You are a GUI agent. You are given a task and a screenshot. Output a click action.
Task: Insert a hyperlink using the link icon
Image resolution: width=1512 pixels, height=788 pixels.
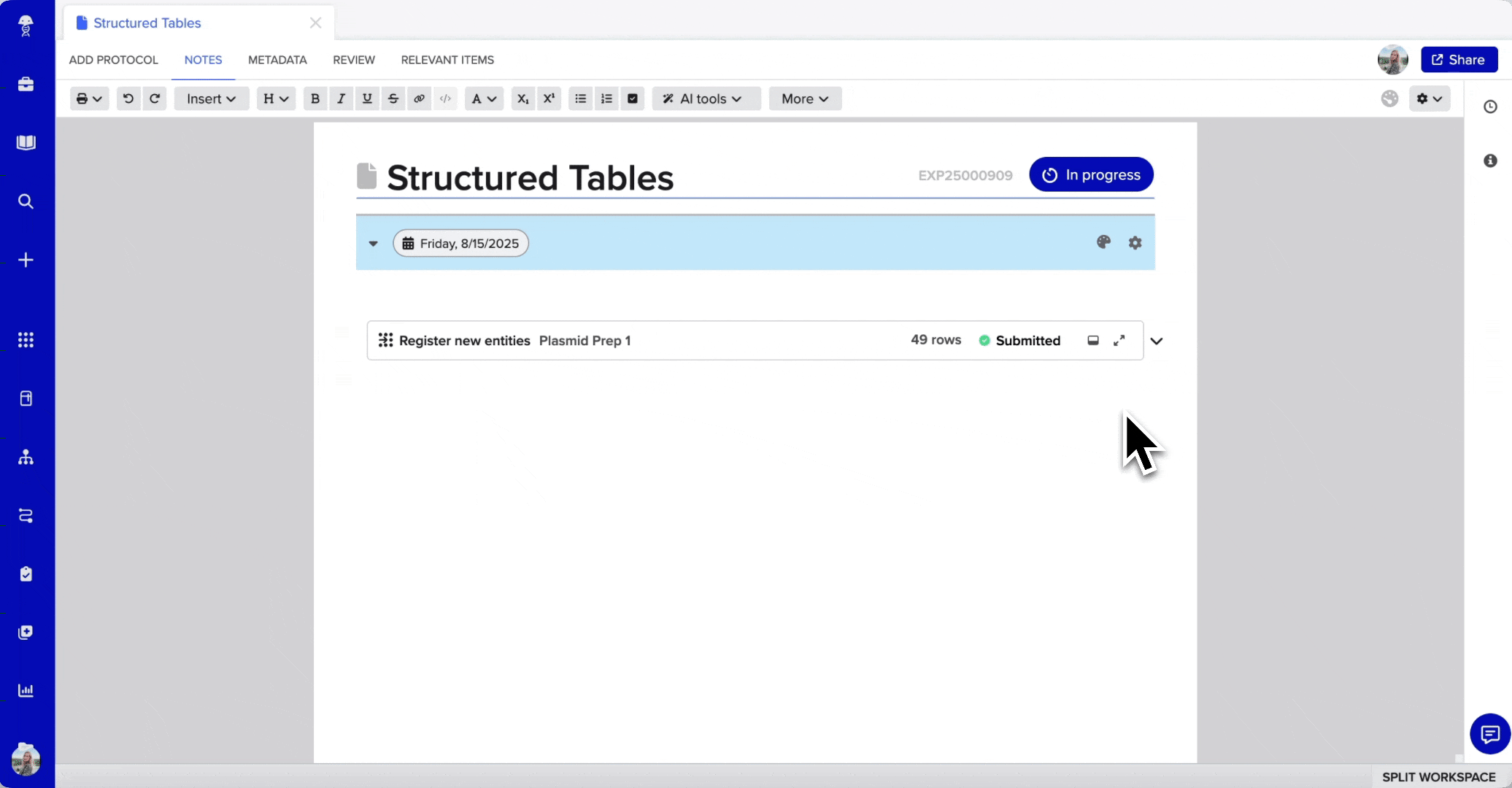[x=419, y=98]
